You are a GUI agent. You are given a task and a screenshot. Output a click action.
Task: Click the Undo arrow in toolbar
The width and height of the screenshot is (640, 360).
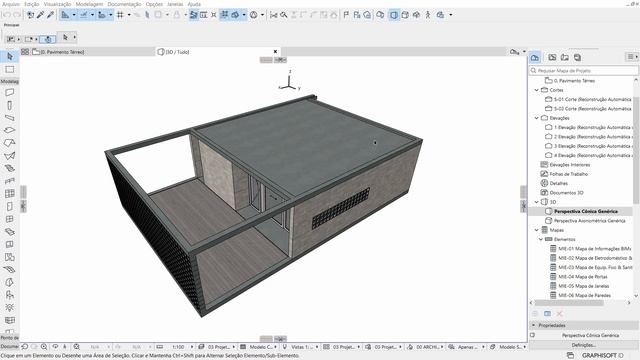pos(7,15)
